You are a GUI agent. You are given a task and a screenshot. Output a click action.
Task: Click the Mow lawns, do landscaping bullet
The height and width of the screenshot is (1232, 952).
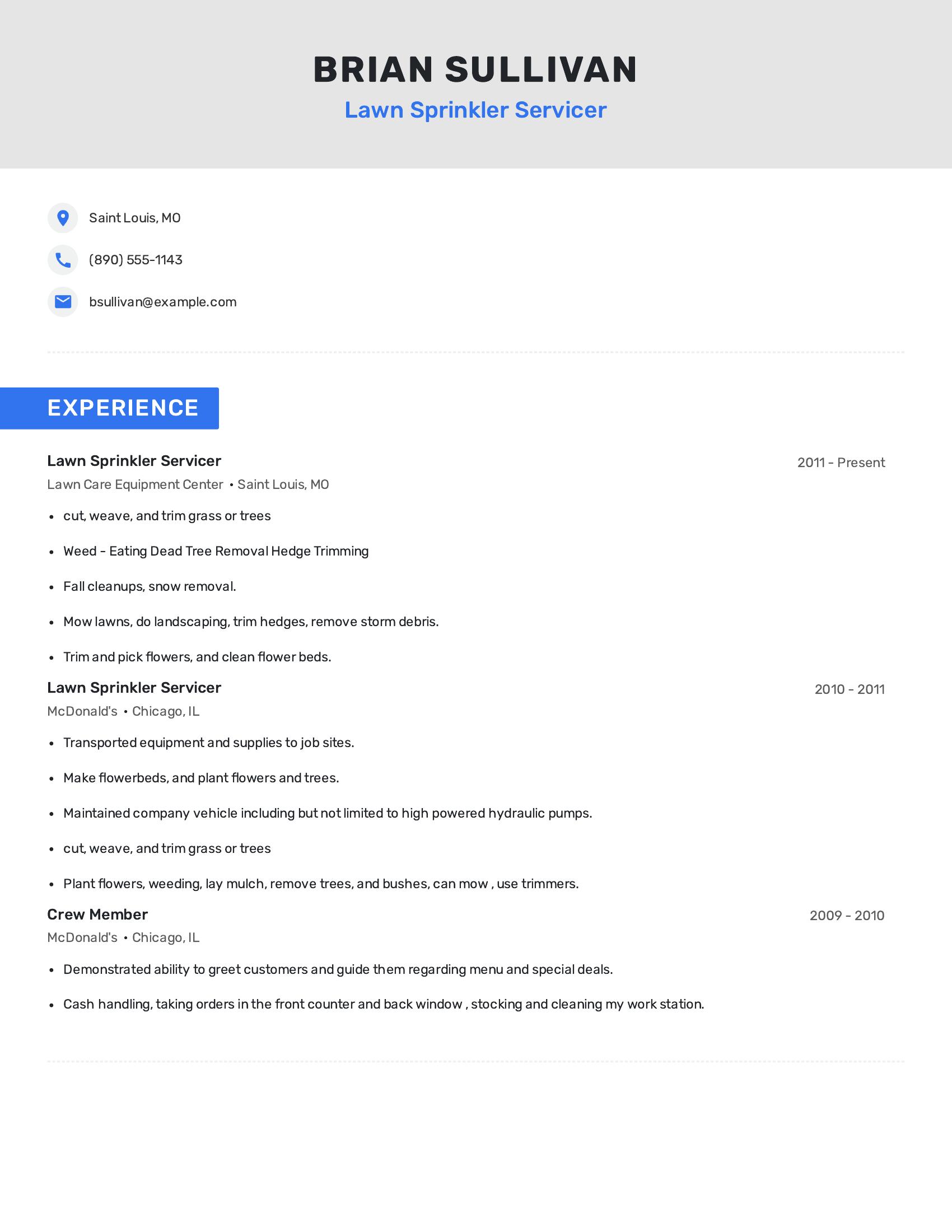coord(251,622)
